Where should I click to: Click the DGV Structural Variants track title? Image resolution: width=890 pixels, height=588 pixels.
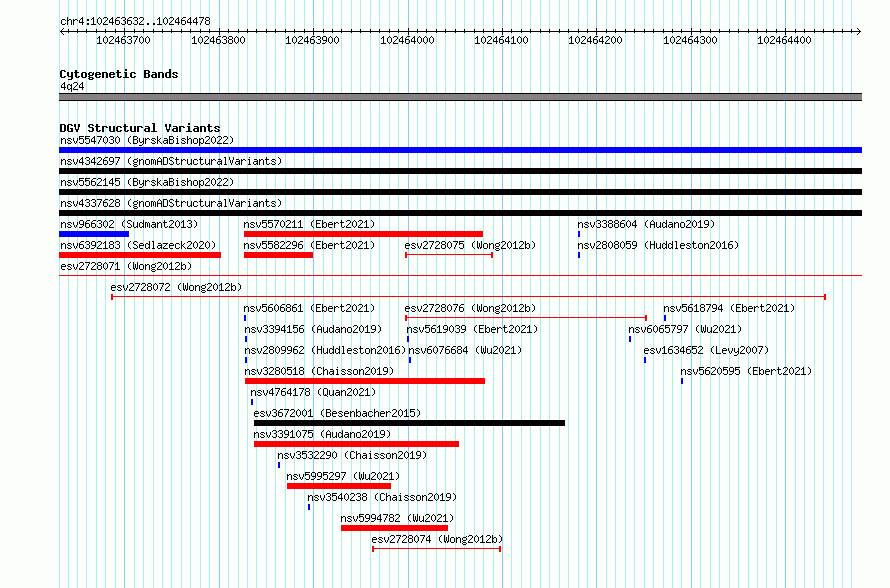pos(140,128)
